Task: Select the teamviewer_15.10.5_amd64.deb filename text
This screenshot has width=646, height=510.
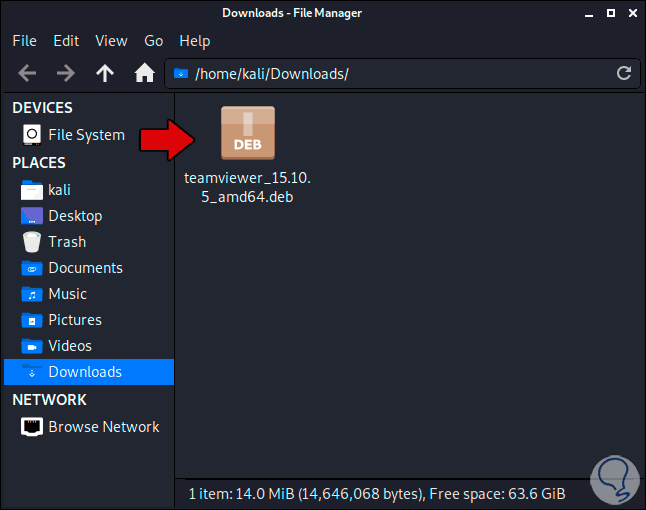Action: (247, 187)
